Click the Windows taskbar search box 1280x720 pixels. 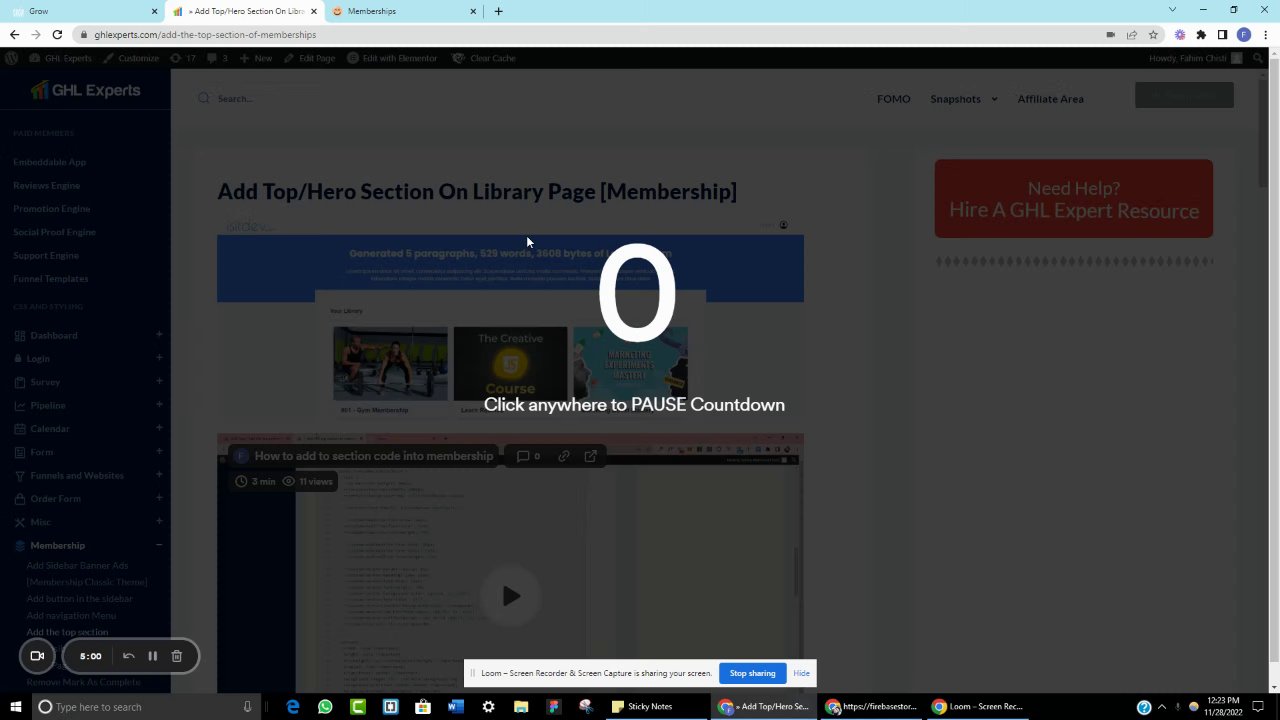[x=145, y=707]
